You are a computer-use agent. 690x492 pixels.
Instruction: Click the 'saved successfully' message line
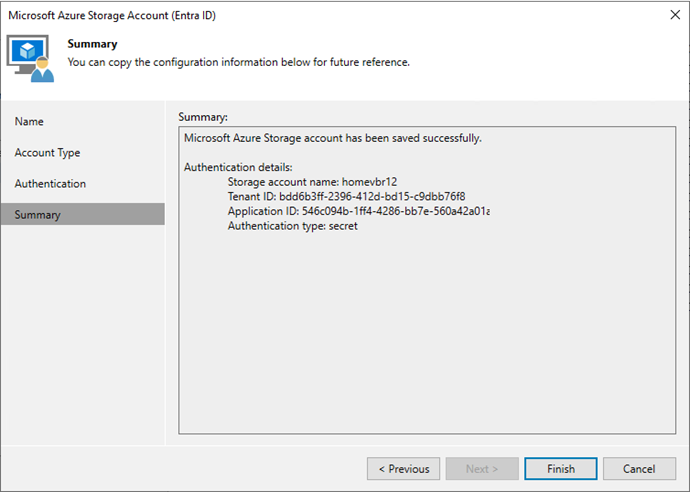click(333, 138)
